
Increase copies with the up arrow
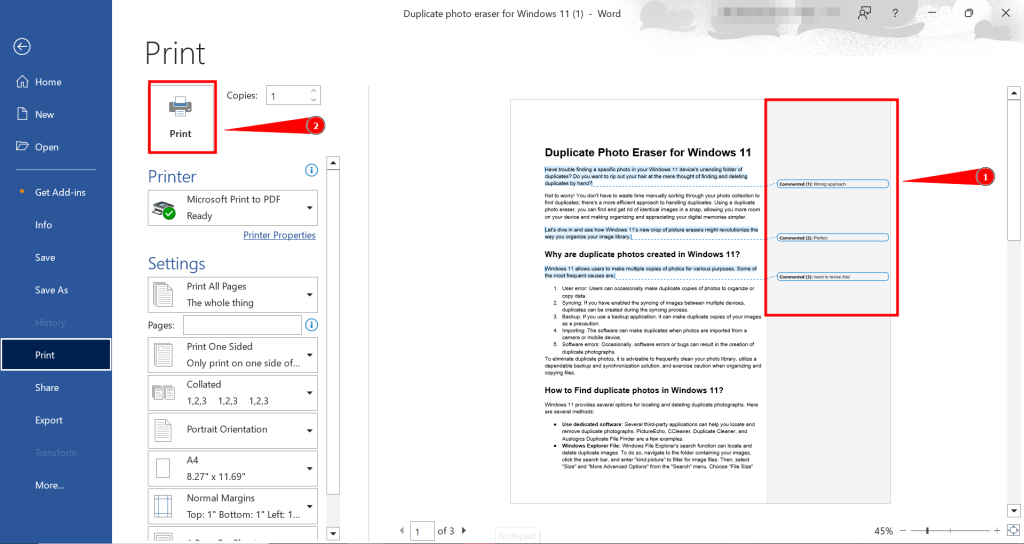point(314,91)
